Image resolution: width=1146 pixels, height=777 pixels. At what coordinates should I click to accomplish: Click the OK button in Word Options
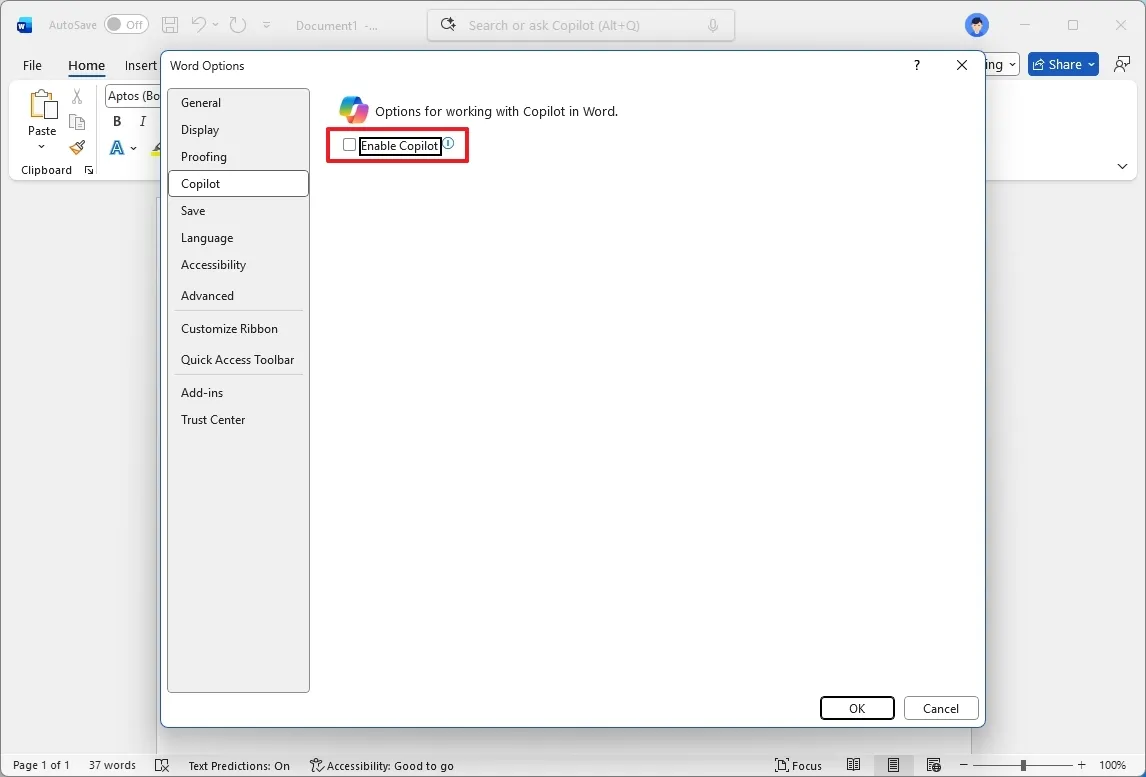point(856,708)
